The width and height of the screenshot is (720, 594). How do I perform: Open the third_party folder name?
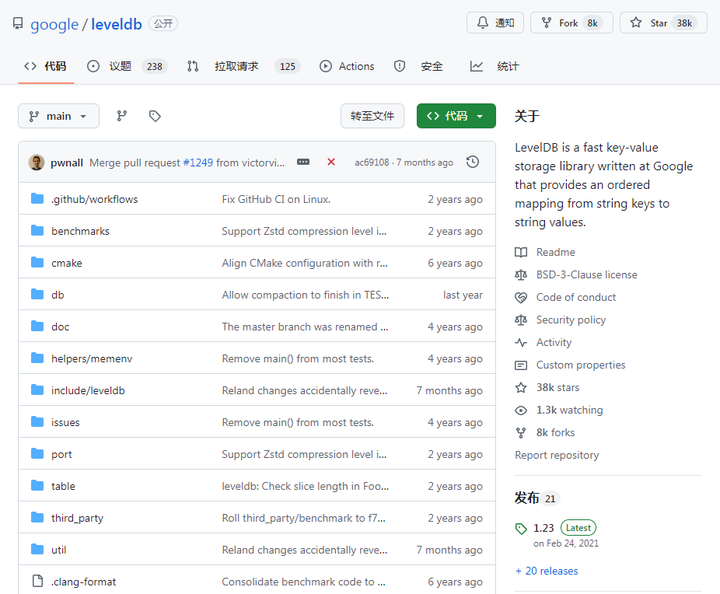click(77, 518)
